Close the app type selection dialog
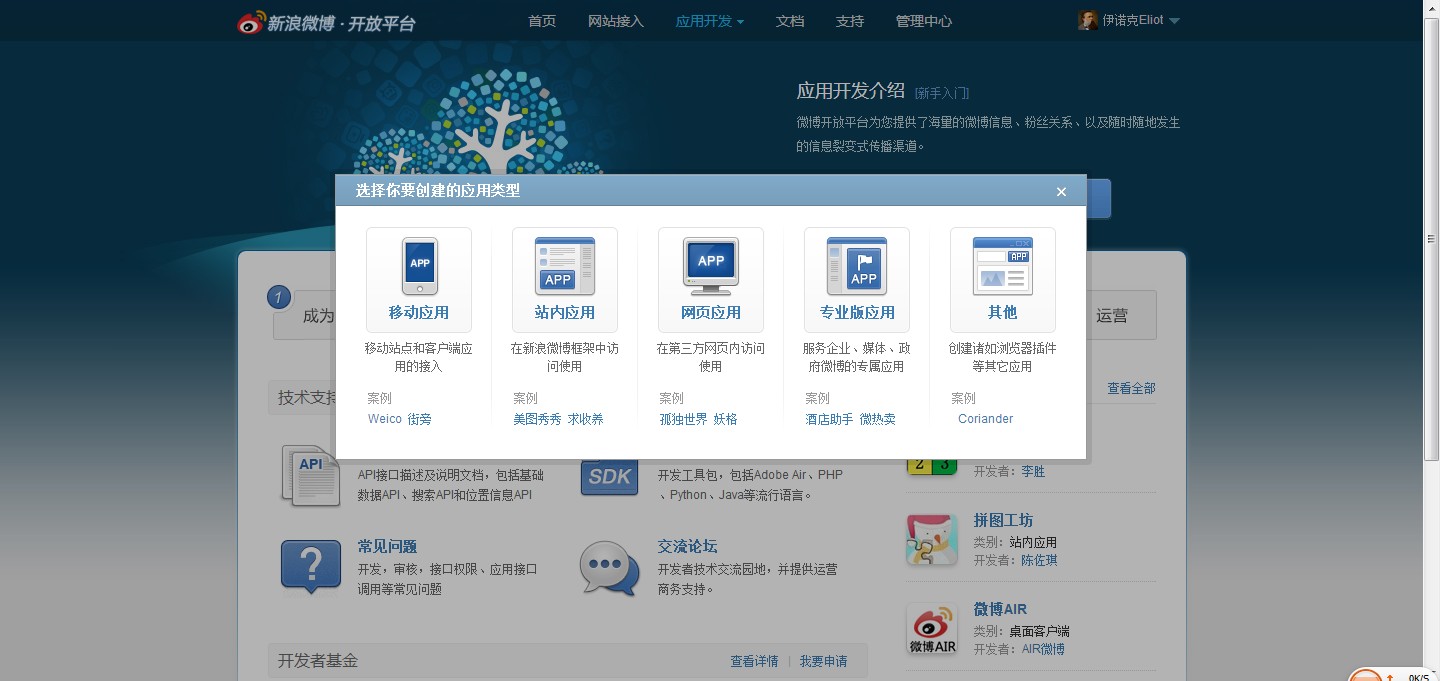The image size is (1440, 681). point(1061,192)
